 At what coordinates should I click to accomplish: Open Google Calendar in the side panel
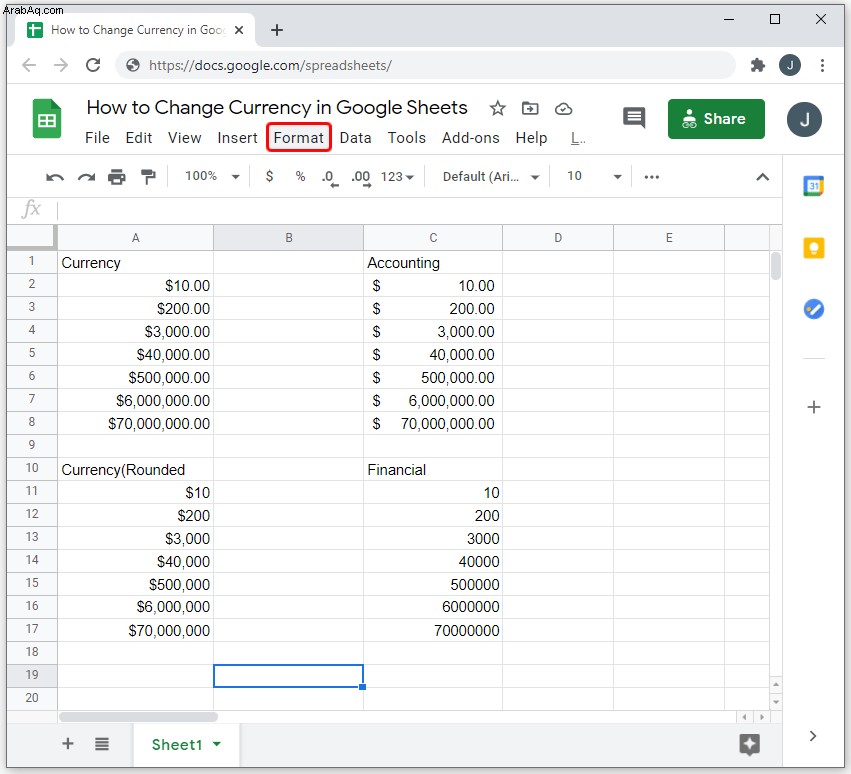[814, 186]
